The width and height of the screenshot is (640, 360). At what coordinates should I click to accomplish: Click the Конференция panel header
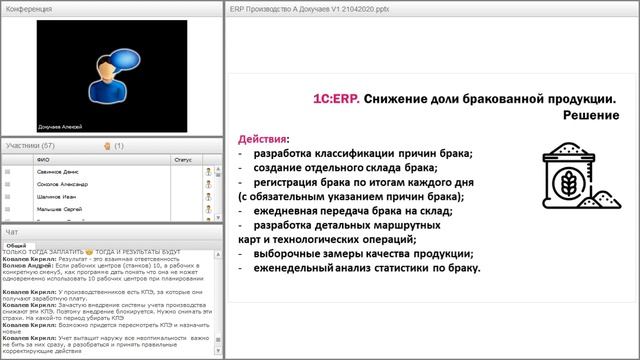coord(112,9)
